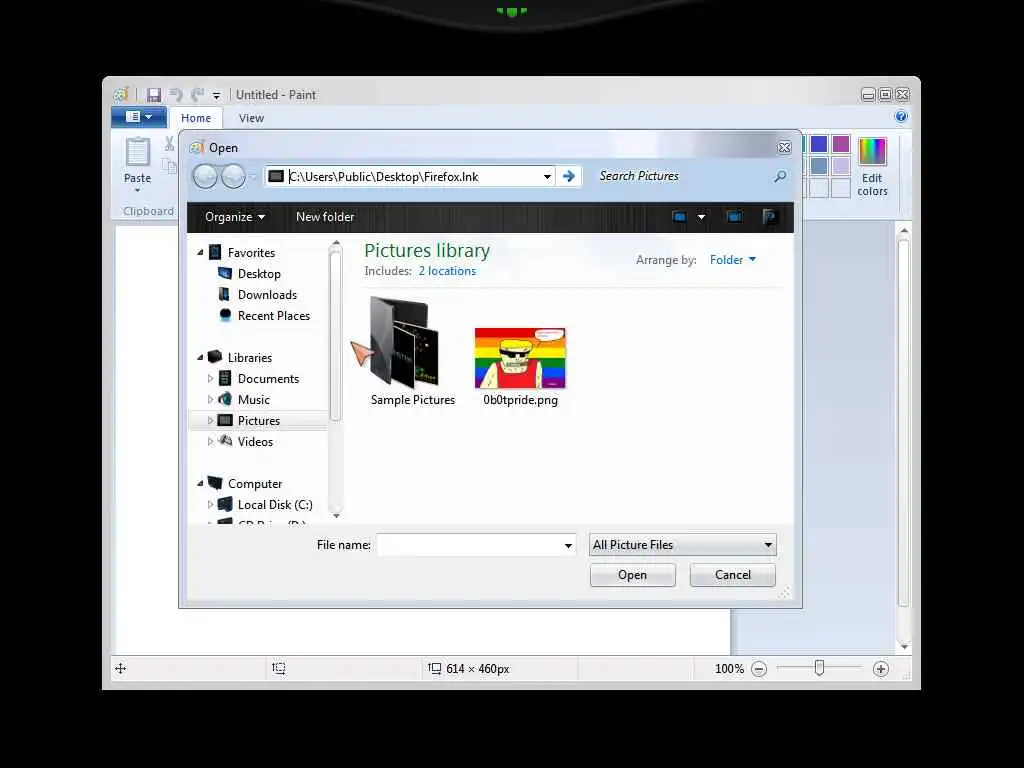The width and height of the screenshot is (1024, 768).
Task: Open the dropdown arrow under Paste
Action: tap(137, 190)
